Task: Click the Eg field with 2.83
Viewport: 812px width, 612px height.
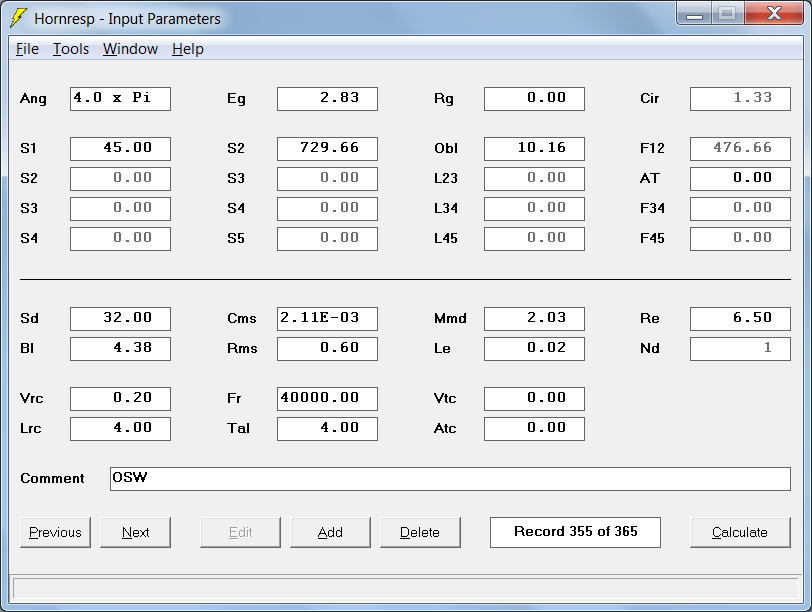Action: 327,99
